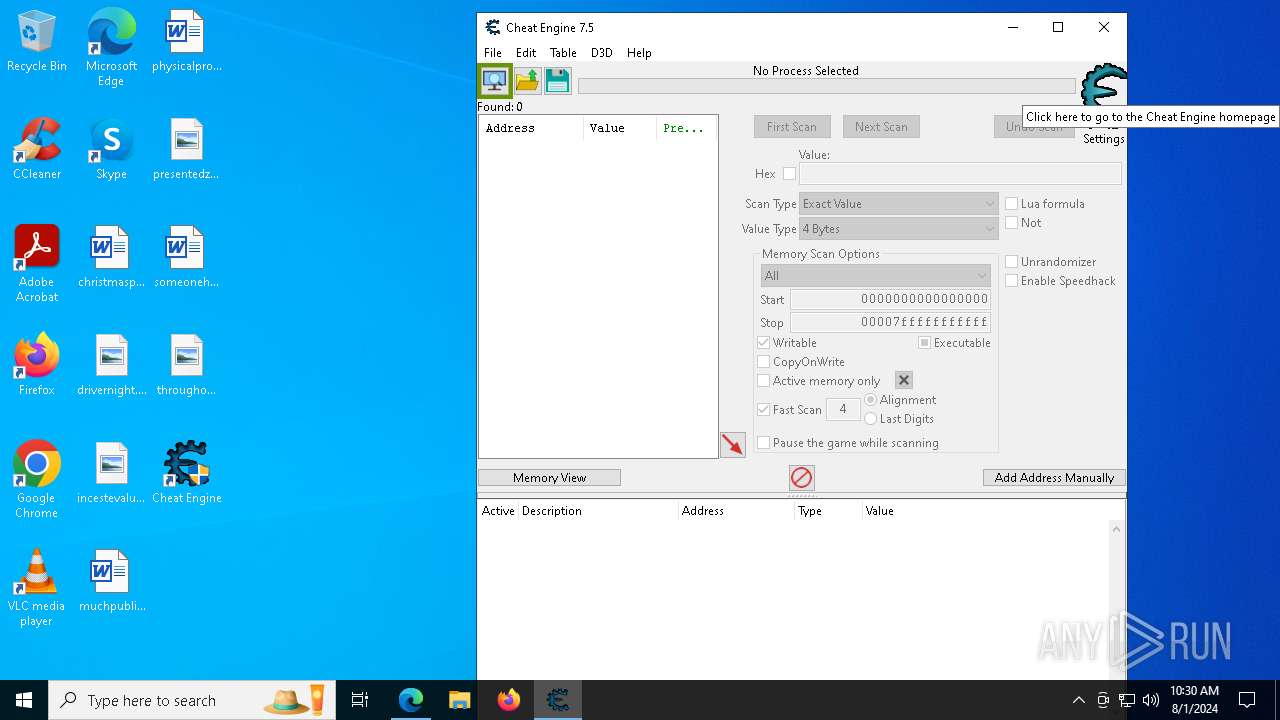Open the process list computer icon

click(494, 81)
